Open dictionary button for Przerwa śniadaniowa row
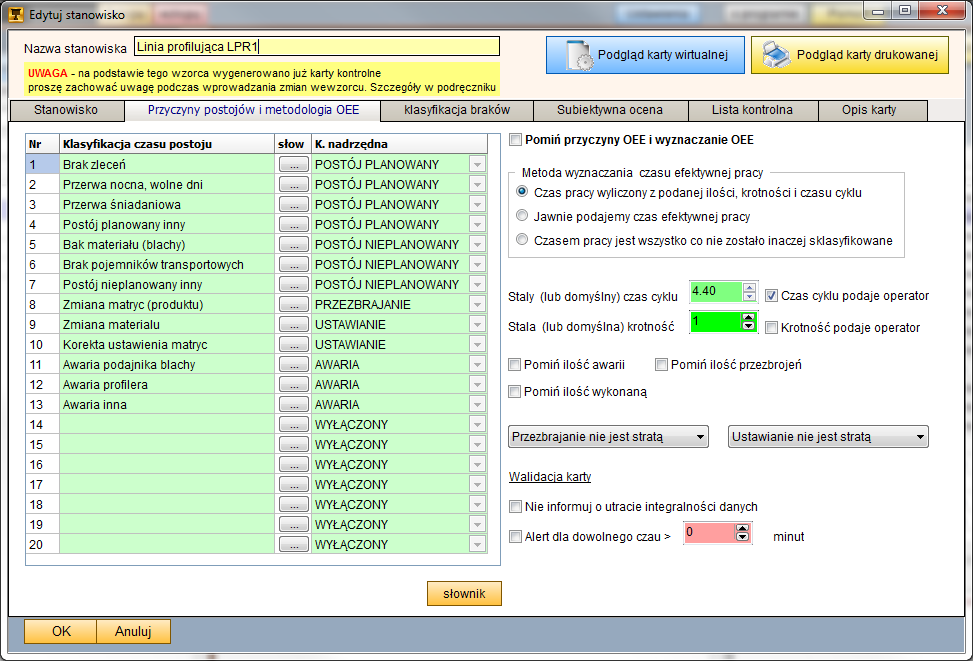Image resolution: width=973 pixels, height=661 pixels. point(294,204)
